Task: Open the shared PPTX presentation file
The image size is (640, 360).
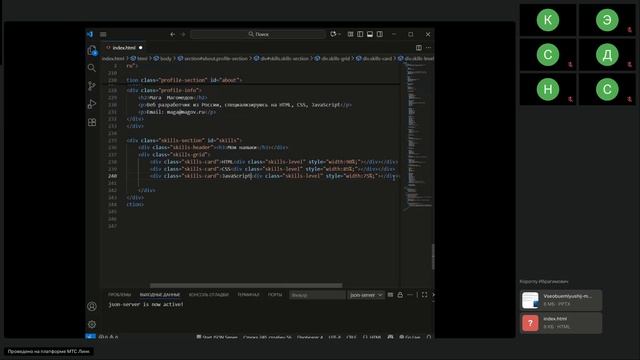Action: 561,300
